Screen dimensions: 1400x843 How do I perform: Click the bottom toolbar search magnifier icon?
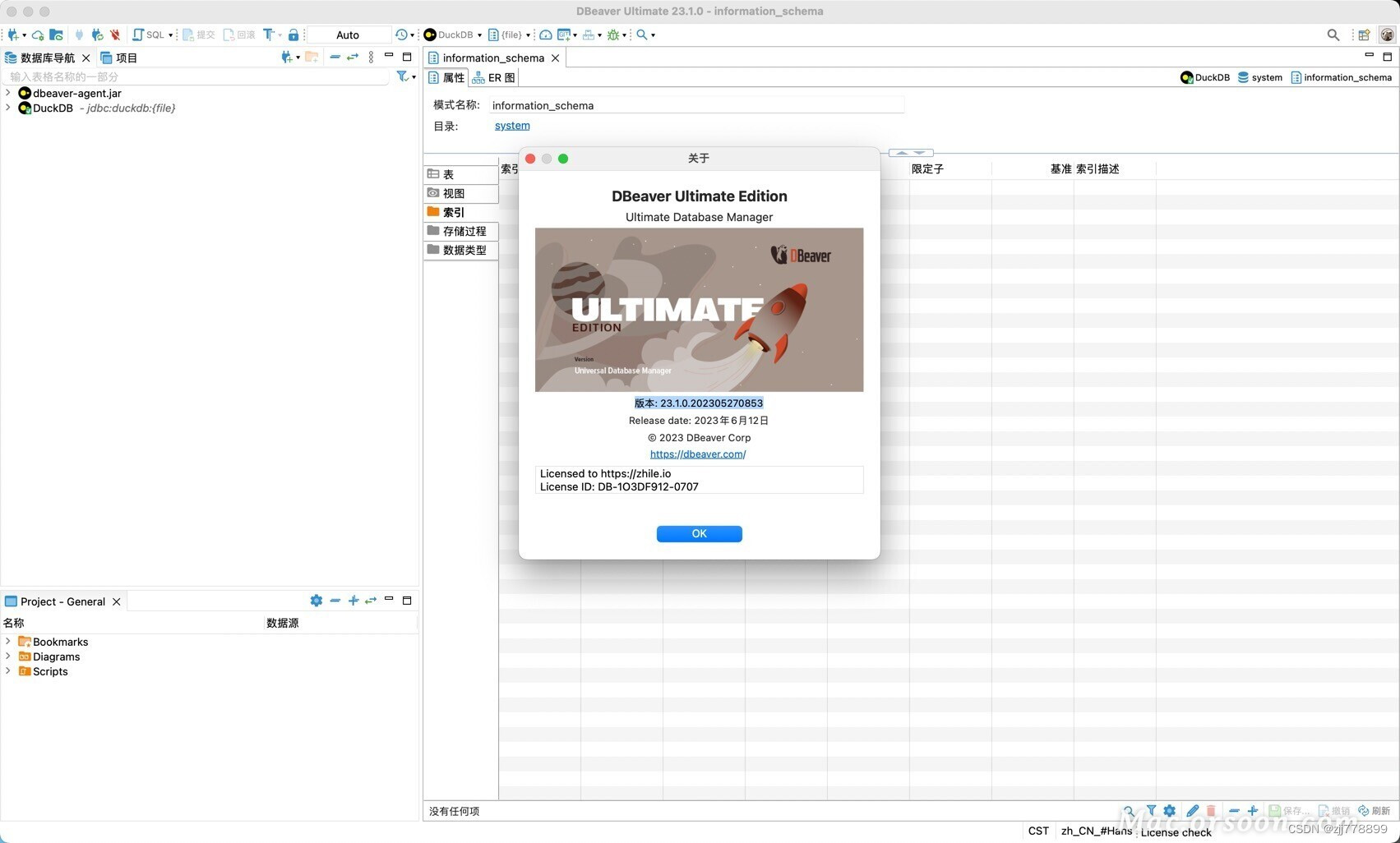[x=1130, y=810]
